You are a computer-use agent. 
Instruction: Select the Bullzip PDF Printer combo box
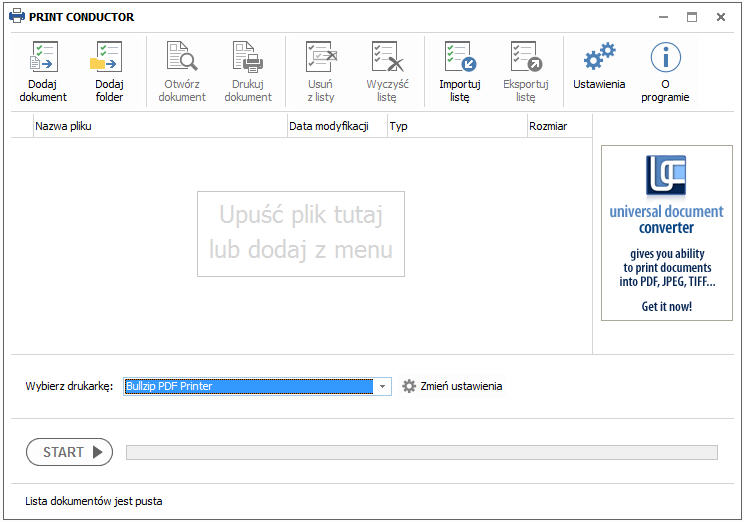pos(248,387)
